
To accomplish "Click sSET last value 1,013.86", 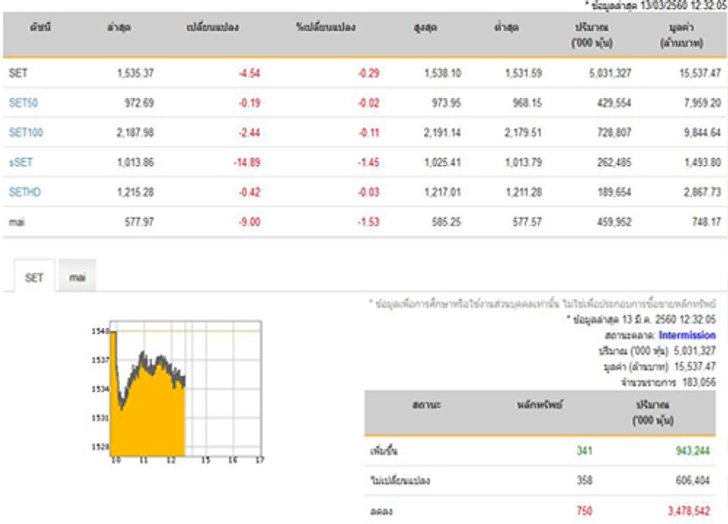I will [135, 162].
